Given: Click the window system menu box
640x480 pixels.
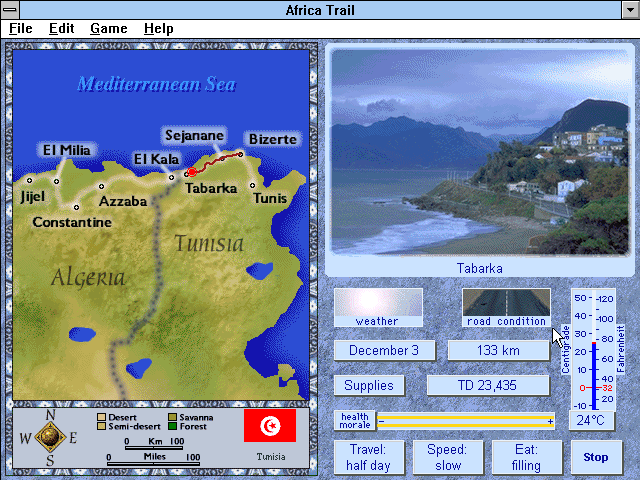Looking at the screenshot, I should click(x=10, y=10).
